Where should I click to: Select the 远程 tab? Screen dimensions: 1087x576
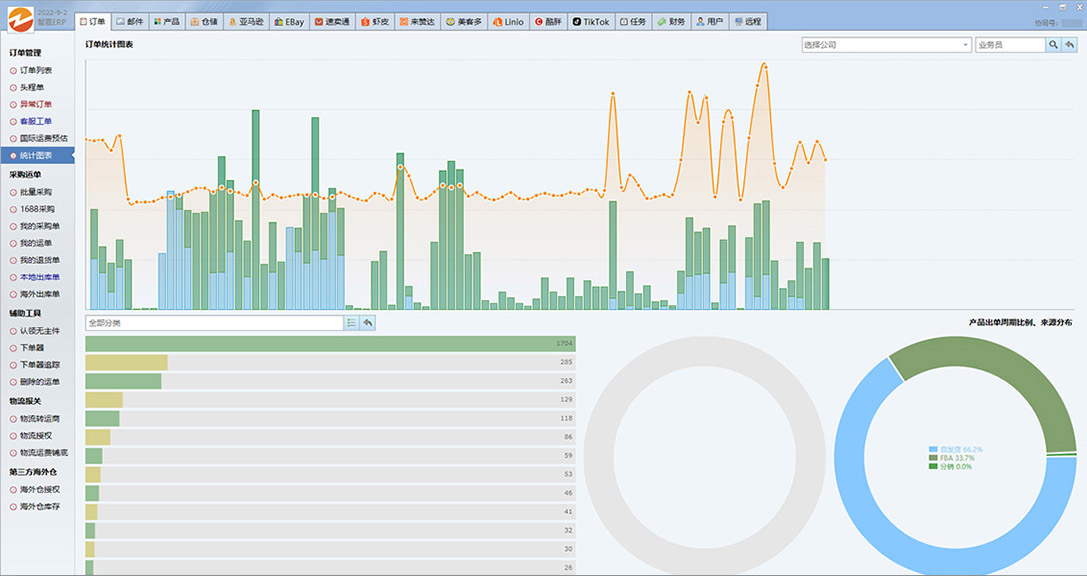747,22
